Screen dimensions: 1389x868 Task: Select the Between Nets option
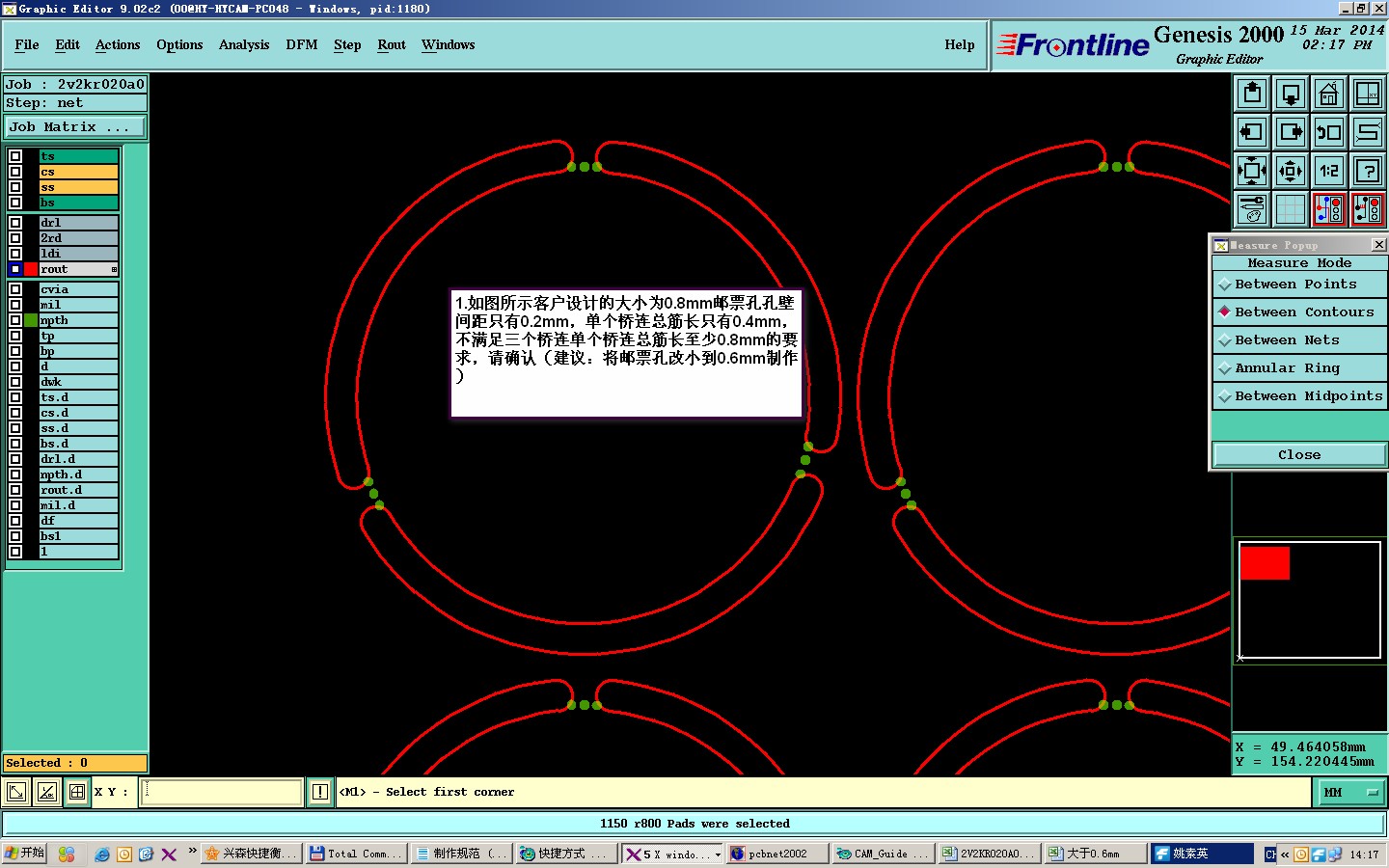pos(1299,340)
